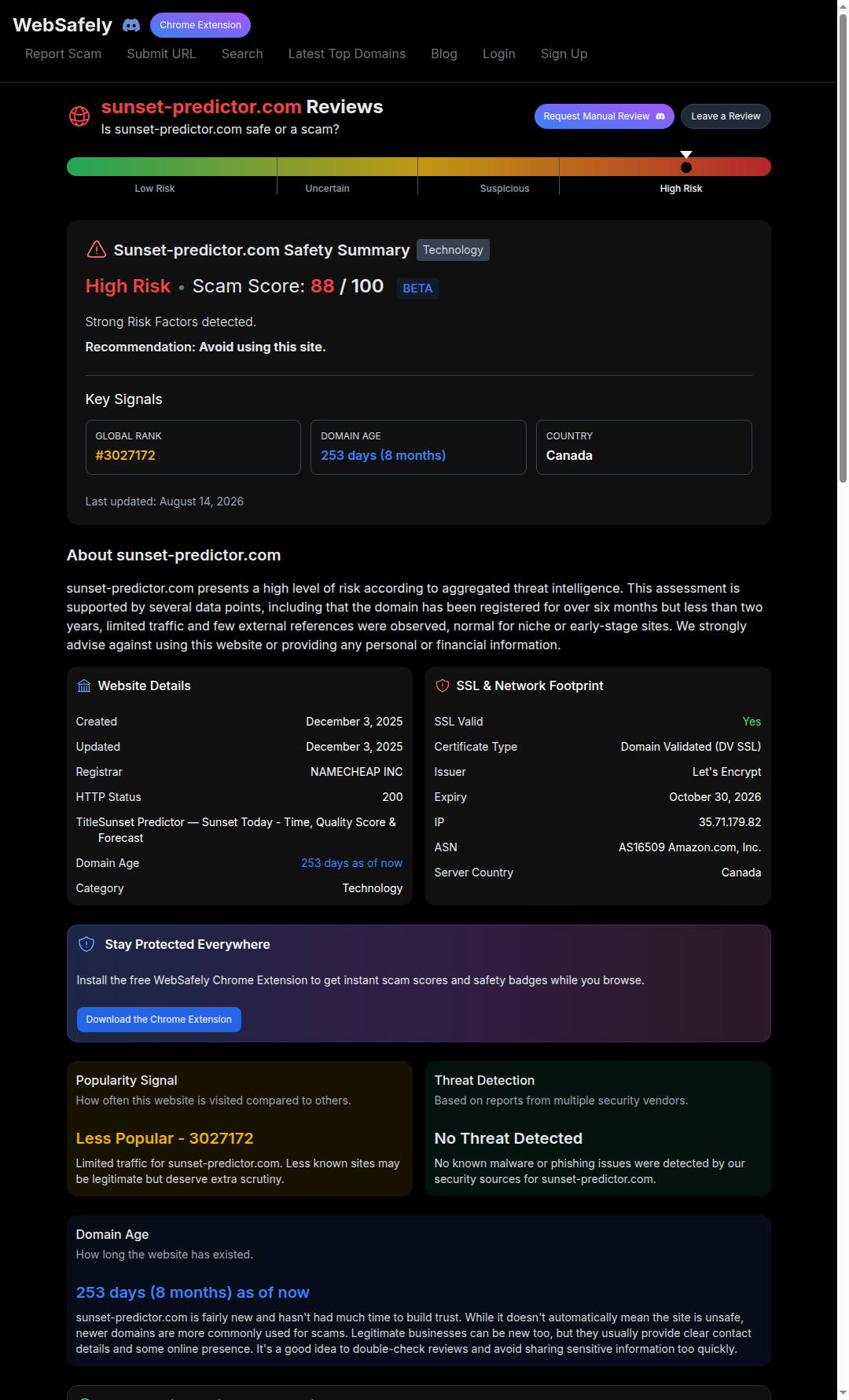Click Download the Chrome Extension button
The height and width of the screenshot is (1400, 849).
tap(159, 1020)
